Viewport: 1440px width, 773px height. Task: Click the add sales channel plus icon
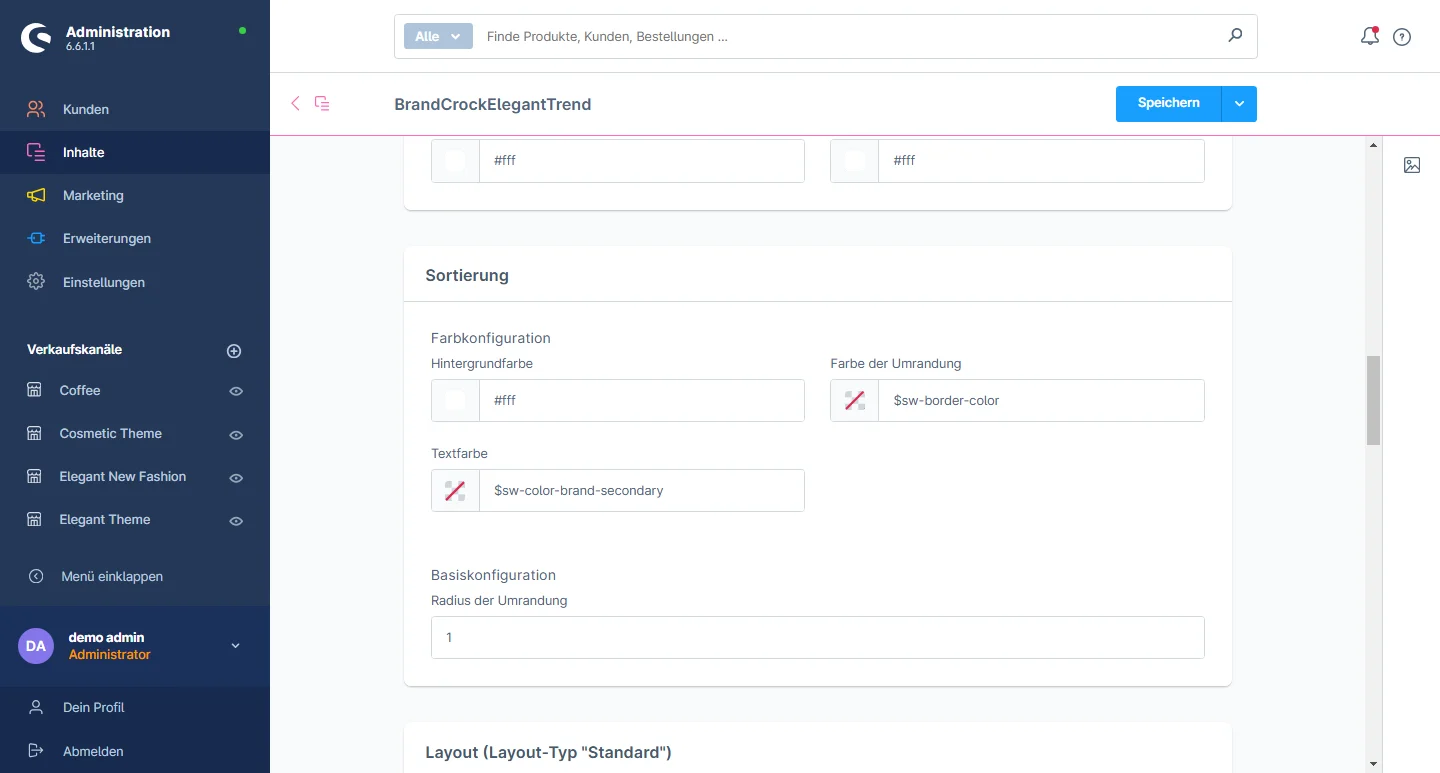[234, 351]
